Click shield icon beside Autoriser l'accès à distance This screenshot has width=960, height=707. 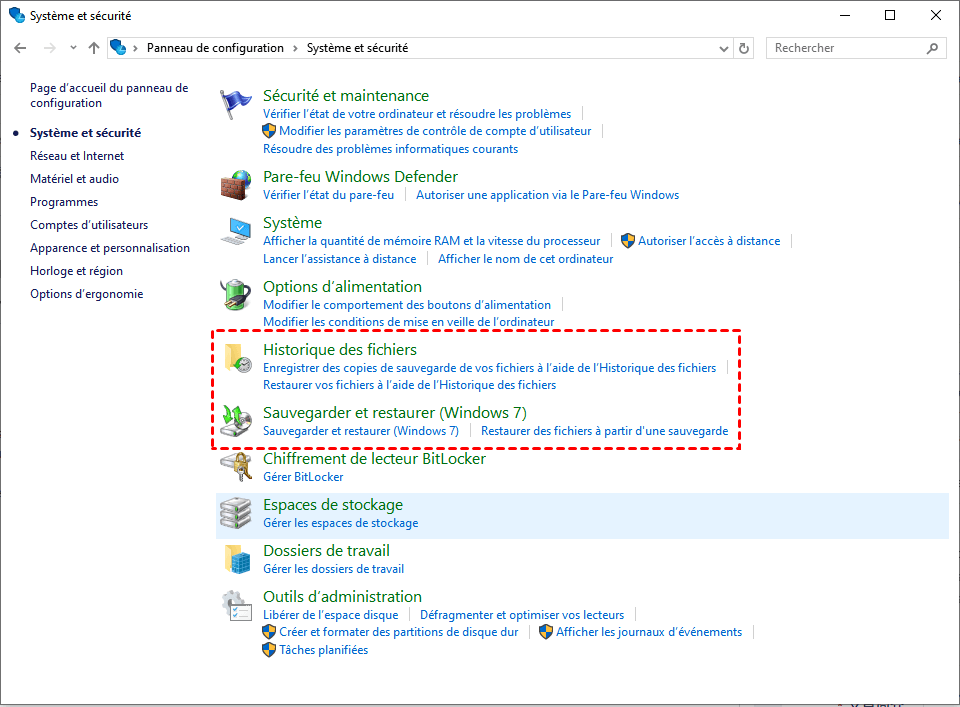click(x=628, y=241)
